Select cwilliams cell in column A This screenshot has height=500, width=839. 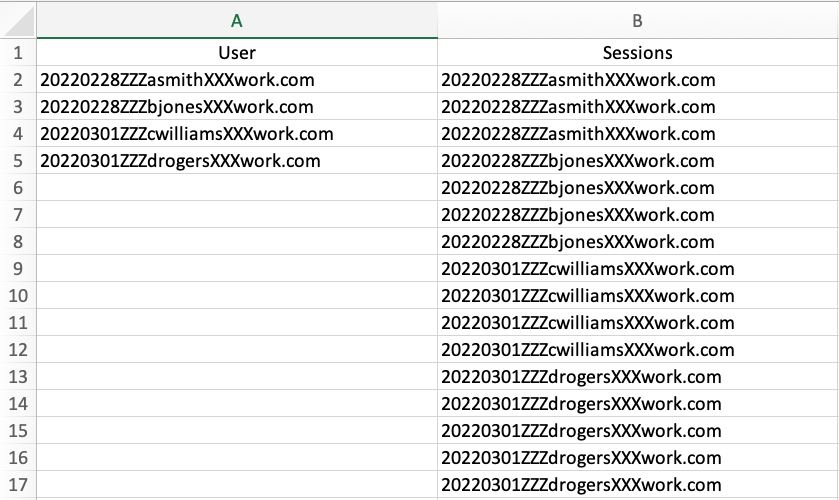point(187,134)
